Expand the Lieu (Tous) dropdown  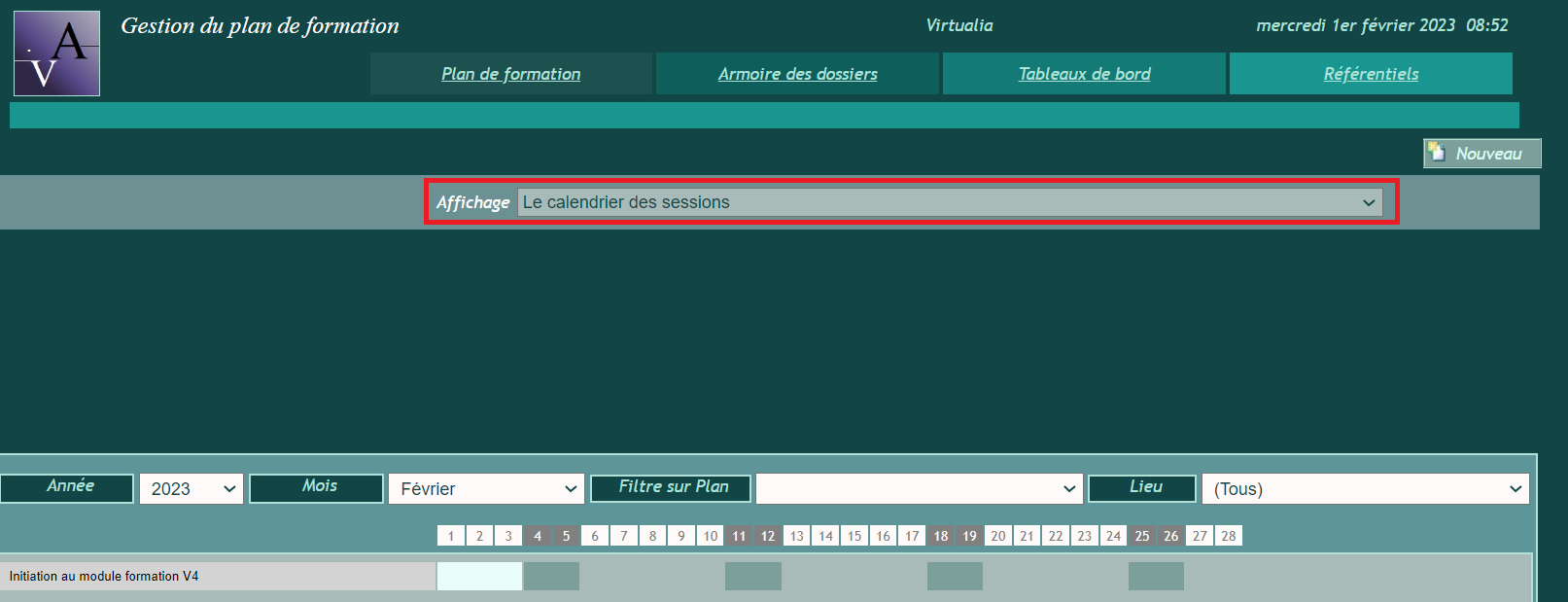[1365, 489]
